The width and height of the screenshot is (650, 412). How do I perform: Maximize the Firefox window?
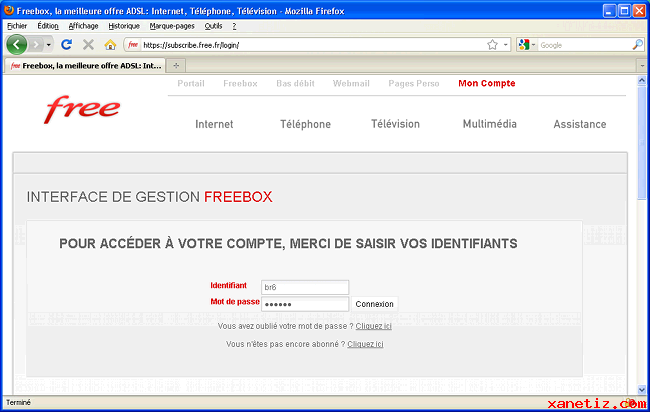pos(624,11)
